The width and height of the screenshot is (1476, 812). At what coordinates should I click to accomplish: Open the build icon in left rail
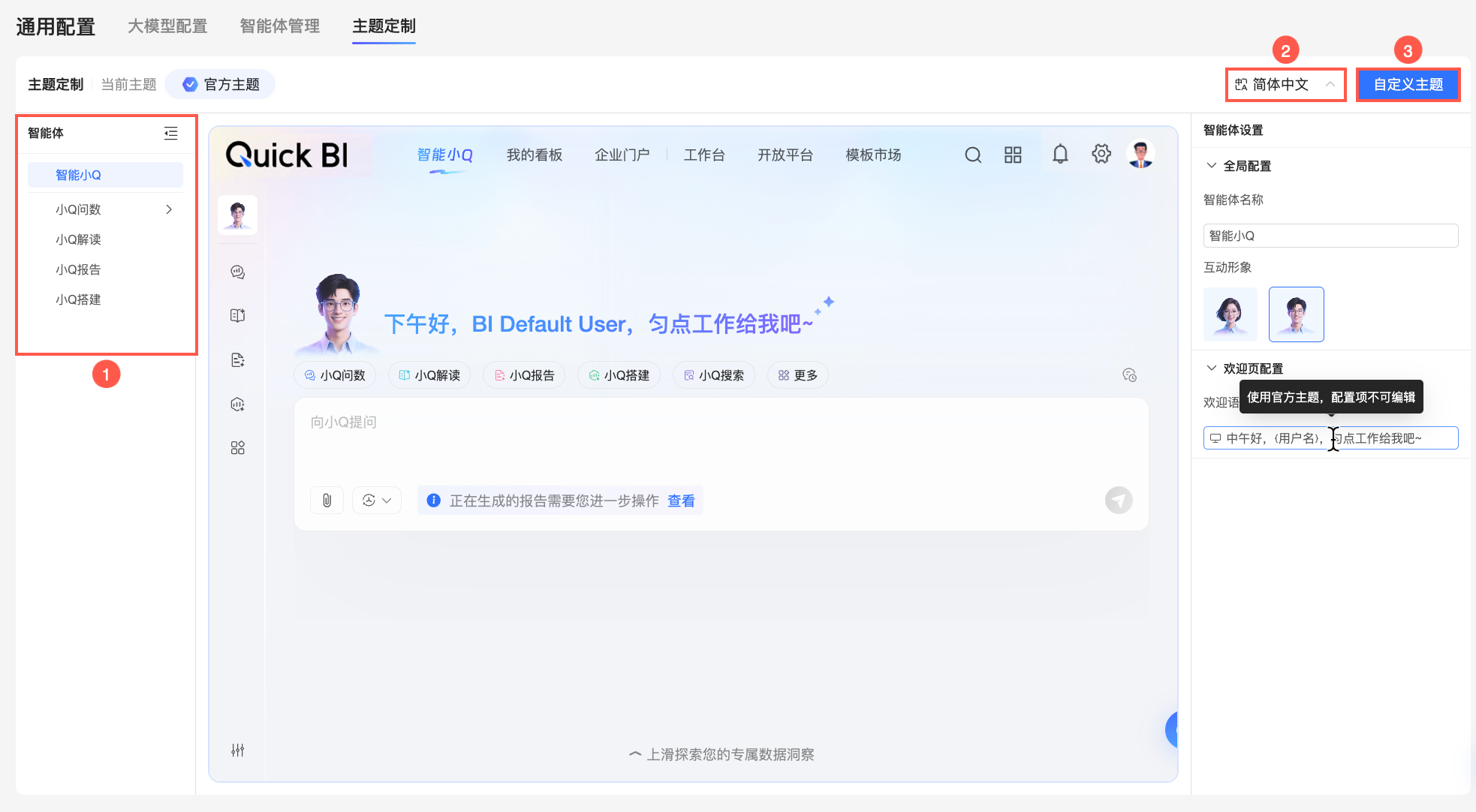pyautogui.click(x=237, y=404)
